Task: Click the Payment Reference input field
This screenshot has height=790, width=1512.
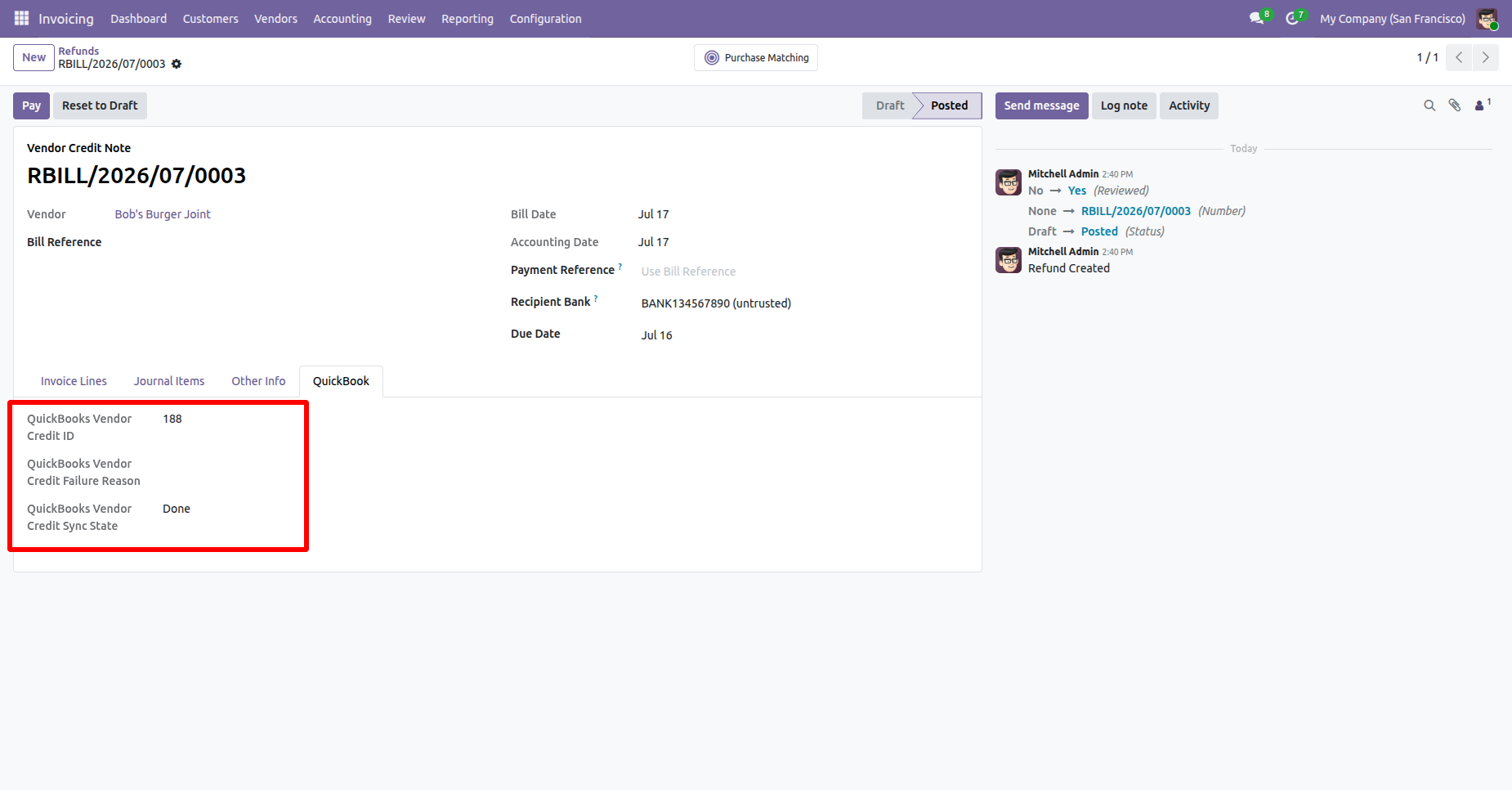Action: pyautogui.click(x=804, y=272)
